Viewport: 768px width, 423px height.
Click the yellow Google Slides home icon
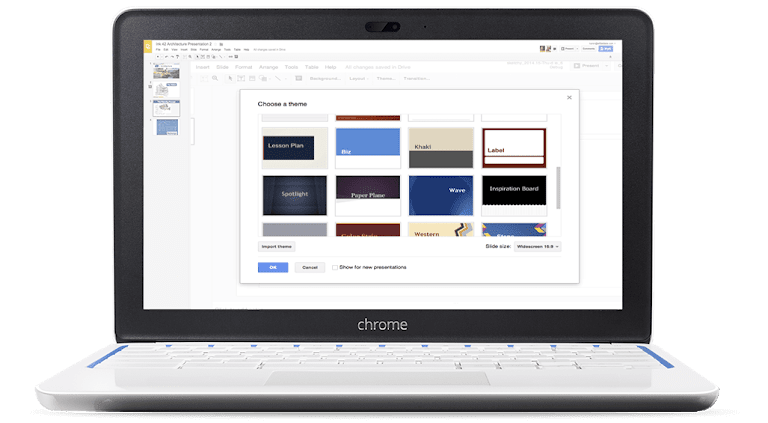pyautogui.click(x=151, y=48)
